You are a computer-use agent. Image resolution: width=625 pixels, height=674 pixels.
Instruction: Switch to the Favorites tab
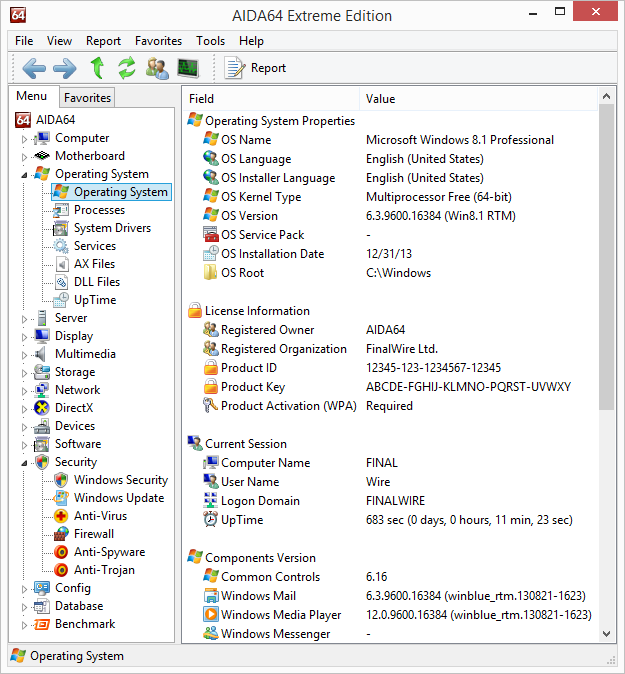[x=88, y=97]
